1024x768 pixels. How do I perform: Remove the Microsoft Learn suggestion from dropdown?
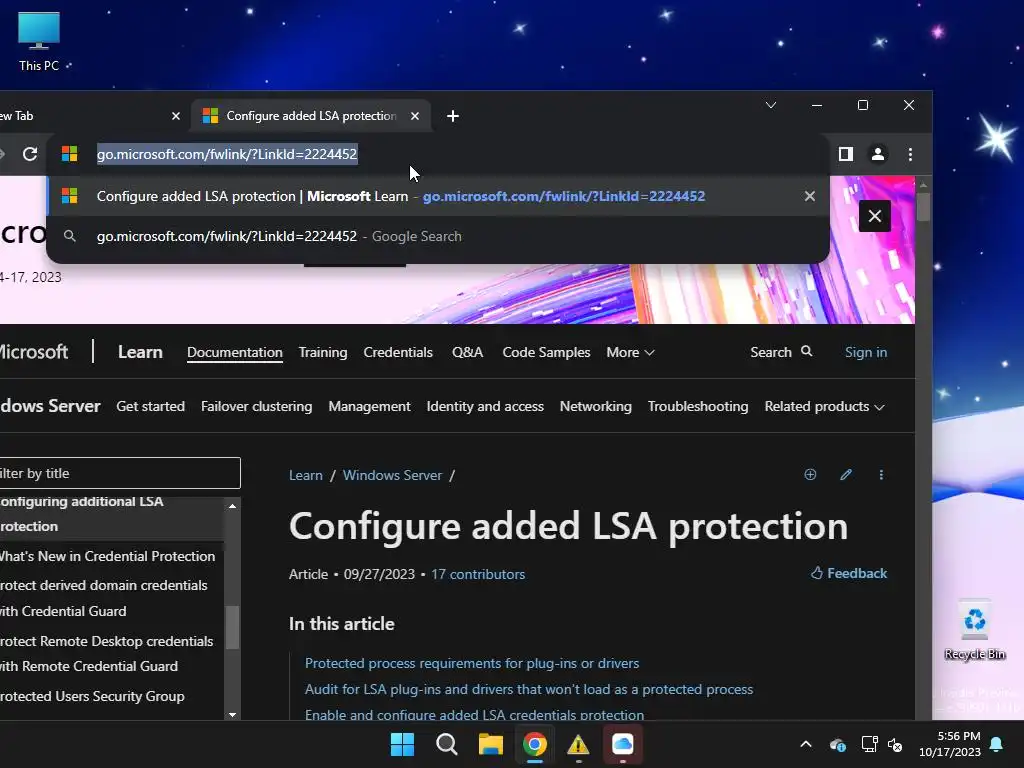pyautogui.click(x=810, y=196)
